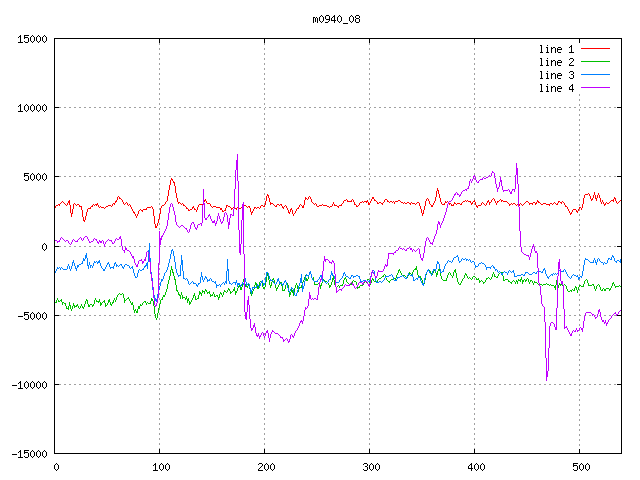
Task: Select the 'line 4' legend label
Action: point(556,88)
